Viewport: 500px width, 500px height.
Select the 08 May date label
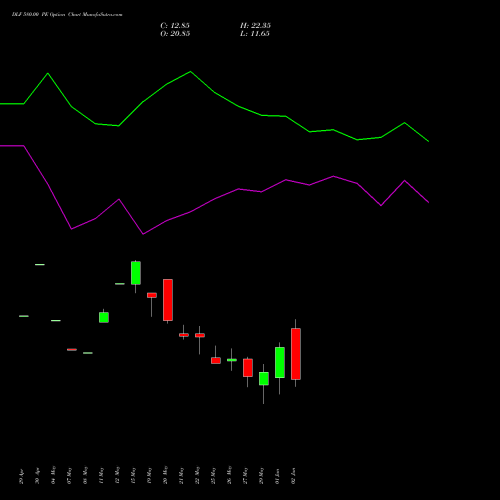(86, 476)
